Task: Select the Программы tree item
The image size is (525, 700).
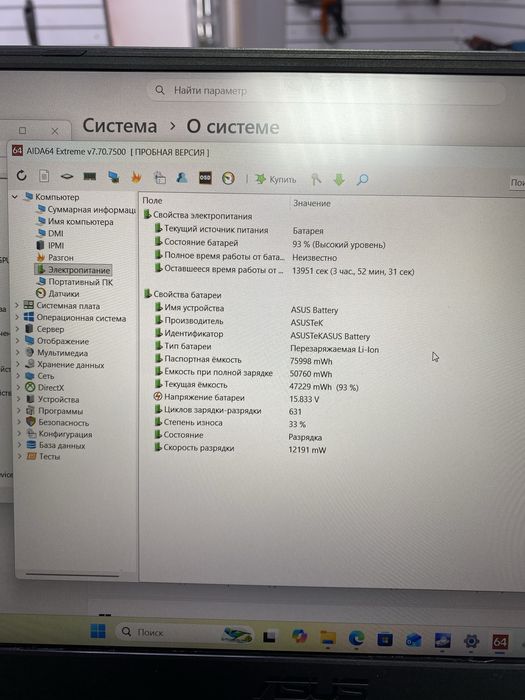Action: pos(54,411)
